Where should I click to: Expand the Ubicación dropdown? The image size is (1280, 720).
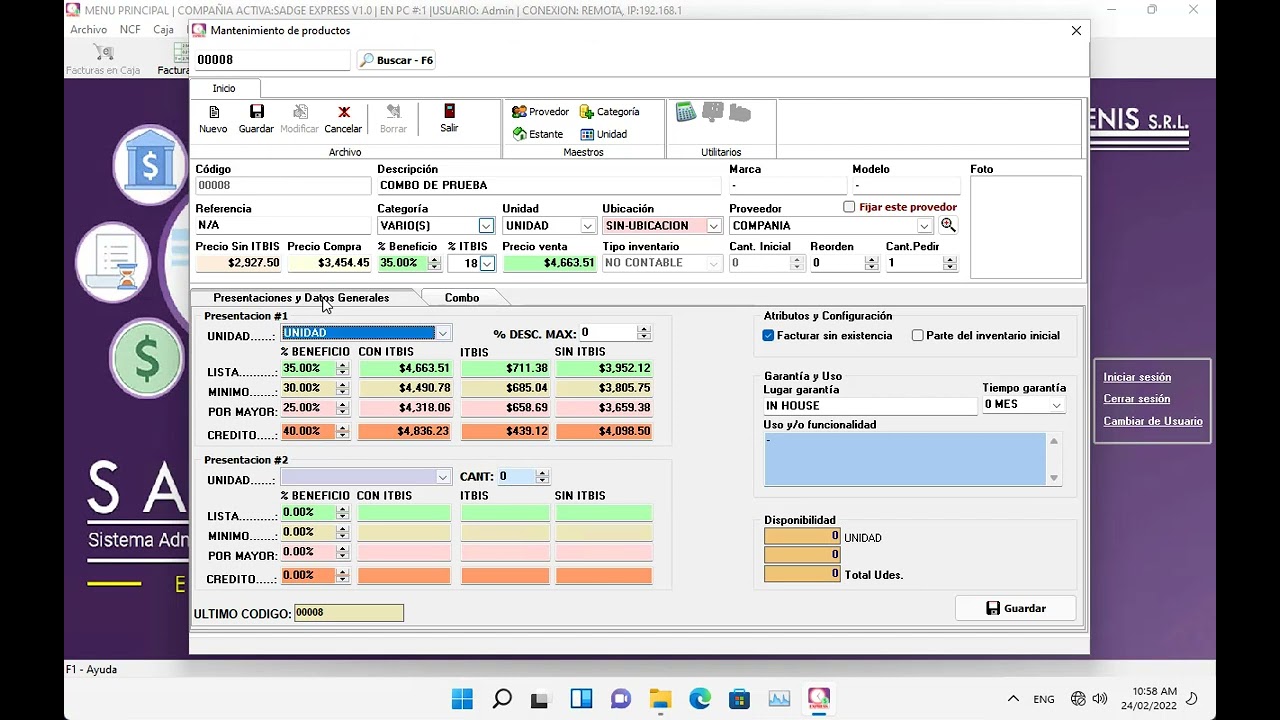[713, 226]
